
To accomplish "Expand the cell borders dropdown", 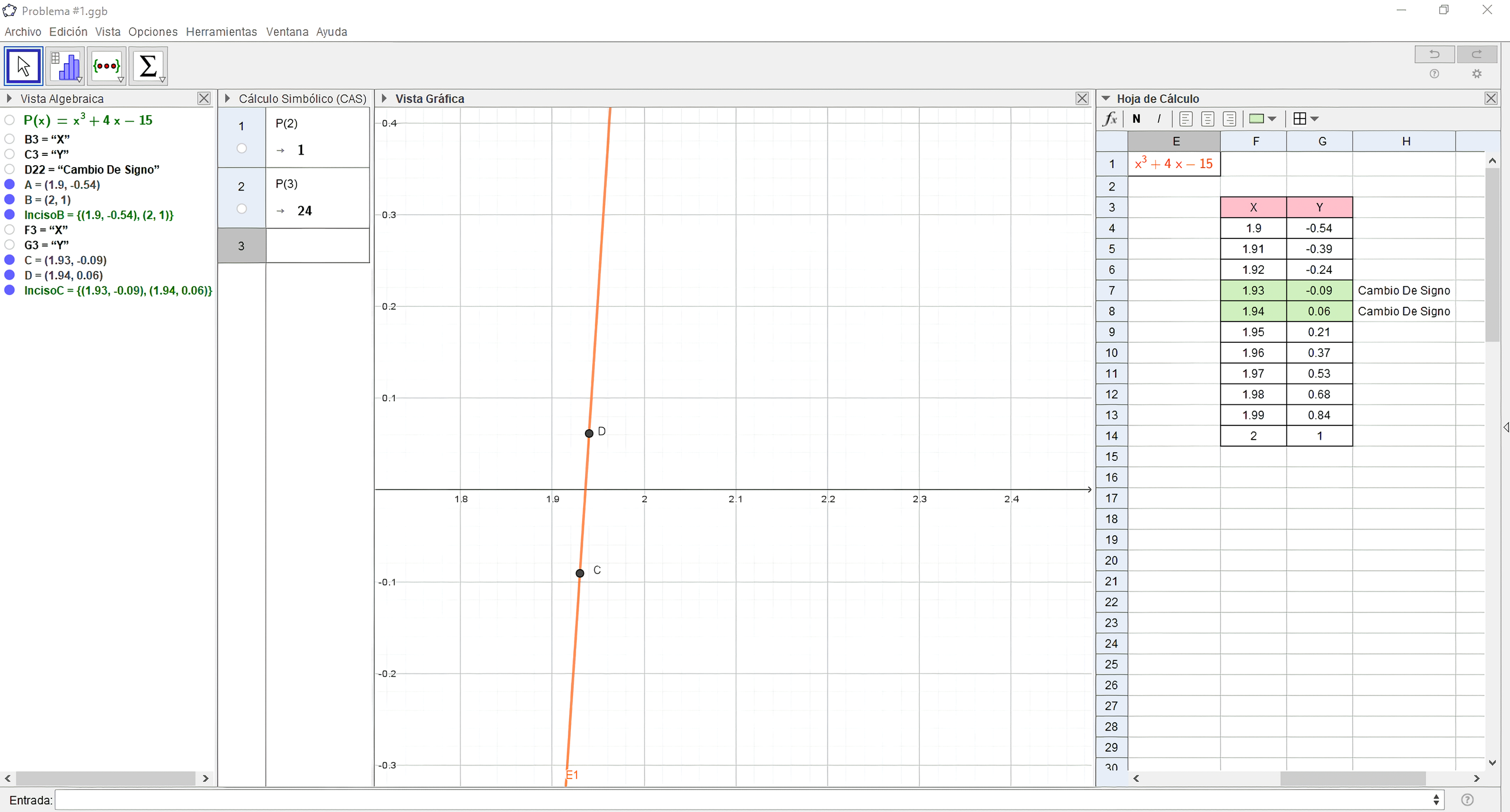I will (1315, 119).
